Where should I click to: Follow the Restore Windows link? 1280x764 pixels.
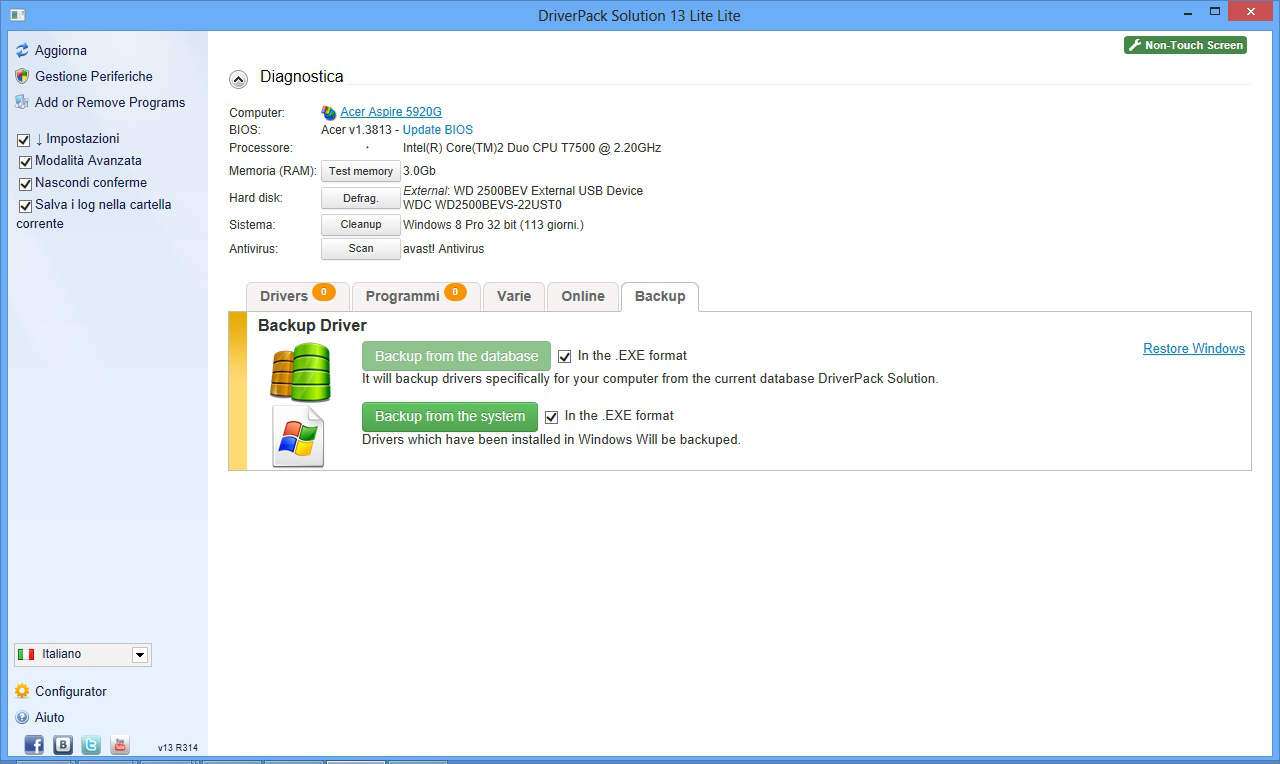(1193, 348)
